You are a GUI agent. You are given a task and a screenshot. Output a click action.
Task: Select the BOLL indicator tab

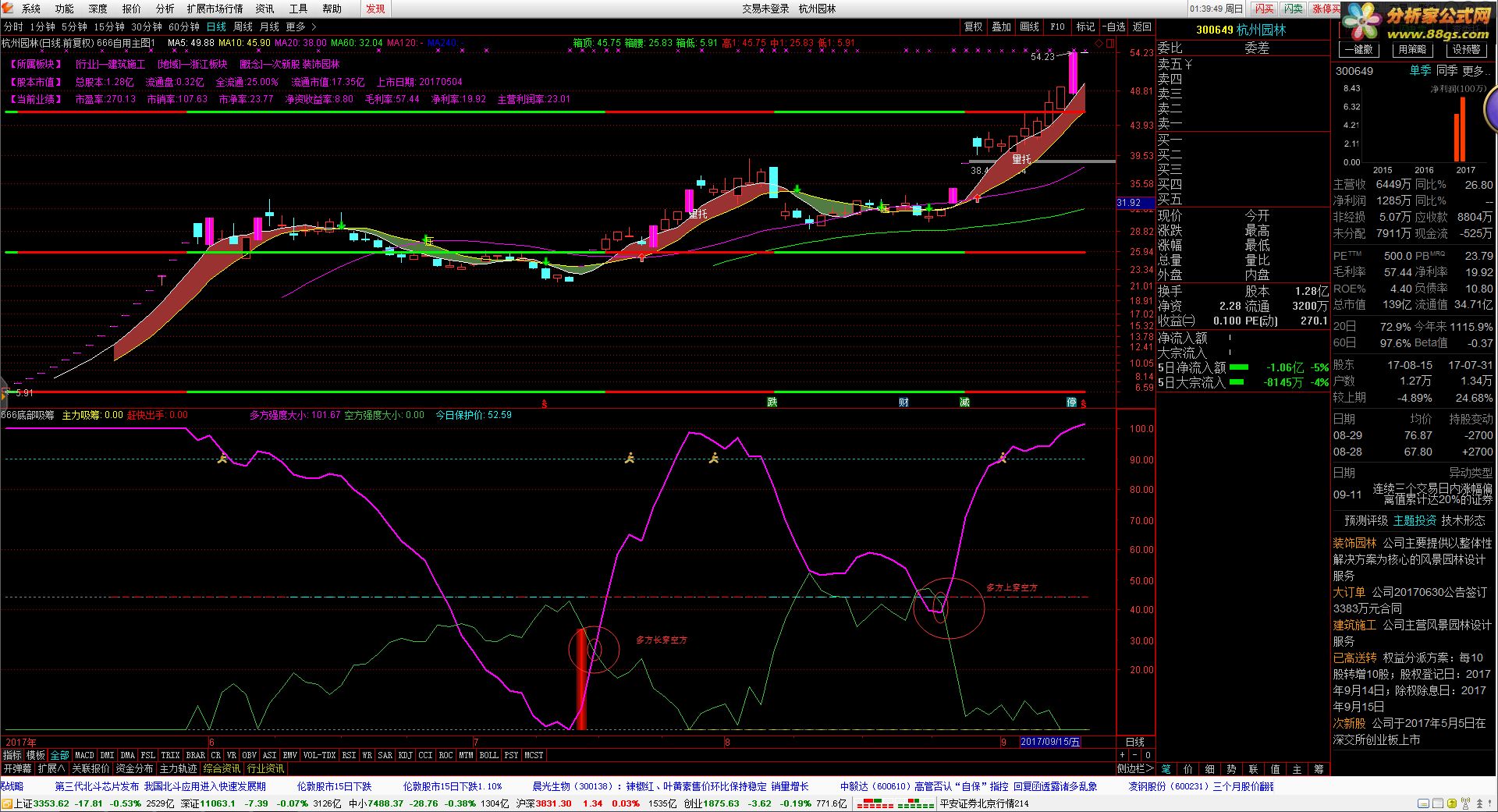pyautogui.click(x=488, y=755)
